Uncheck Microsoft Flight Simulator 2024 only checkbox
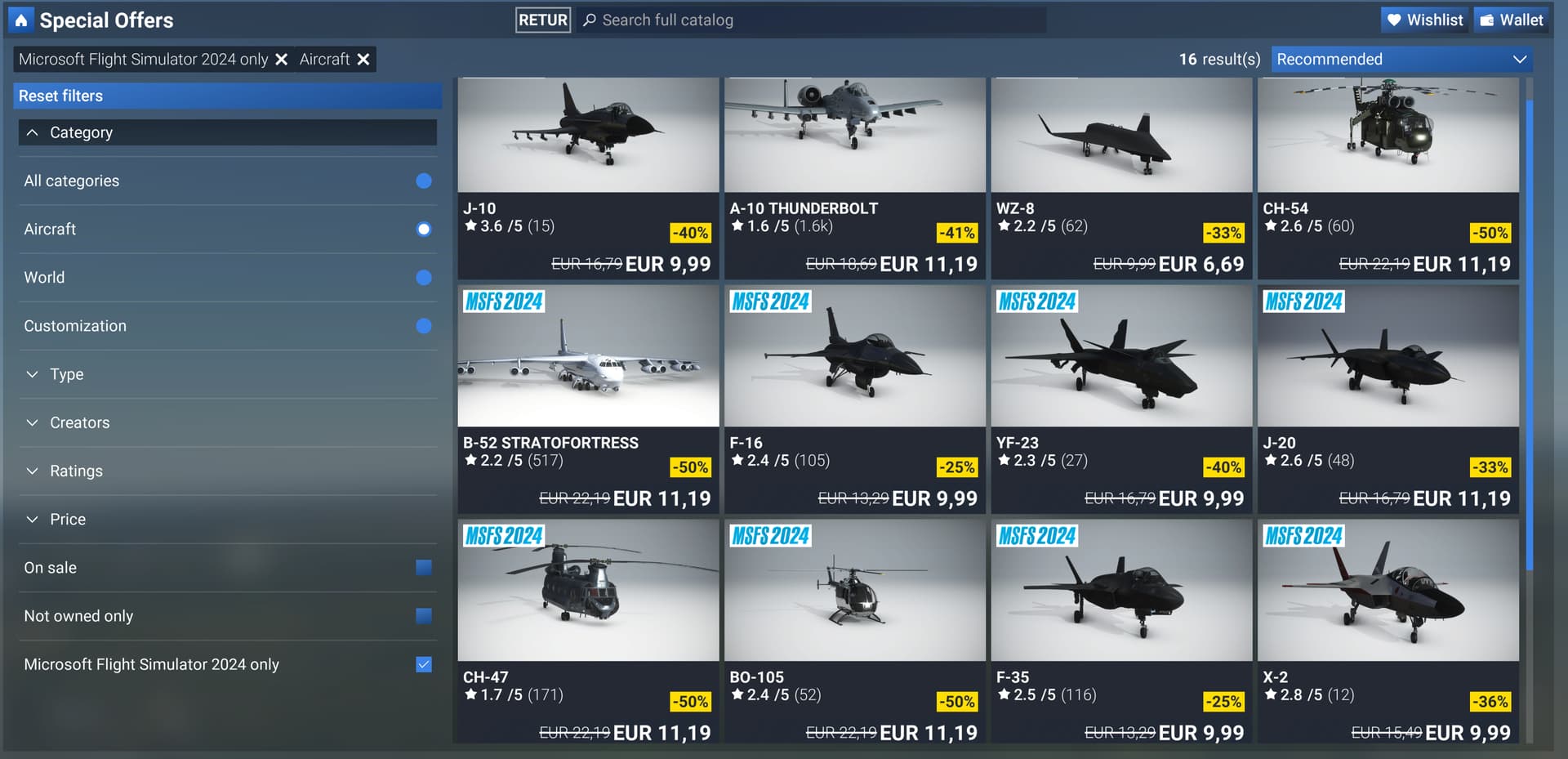 click(423, 664)
